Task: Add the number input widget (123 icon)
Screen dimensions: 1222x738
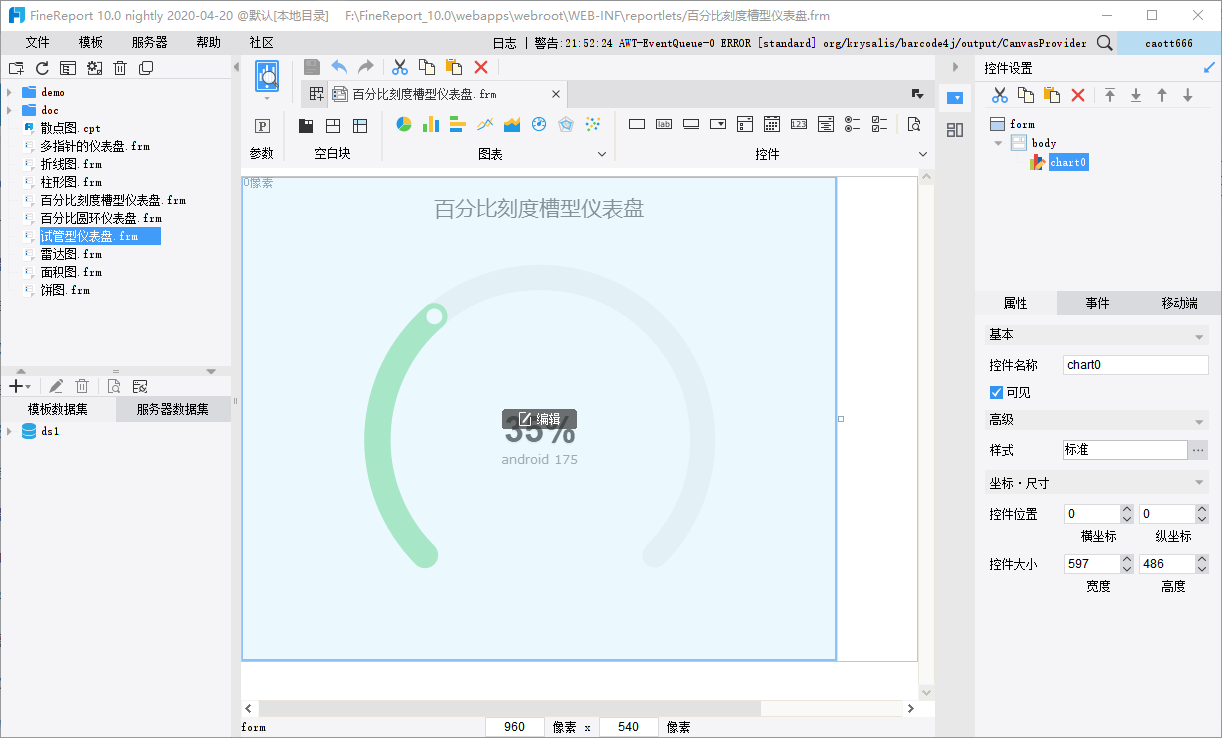Action: click(799, 125)
